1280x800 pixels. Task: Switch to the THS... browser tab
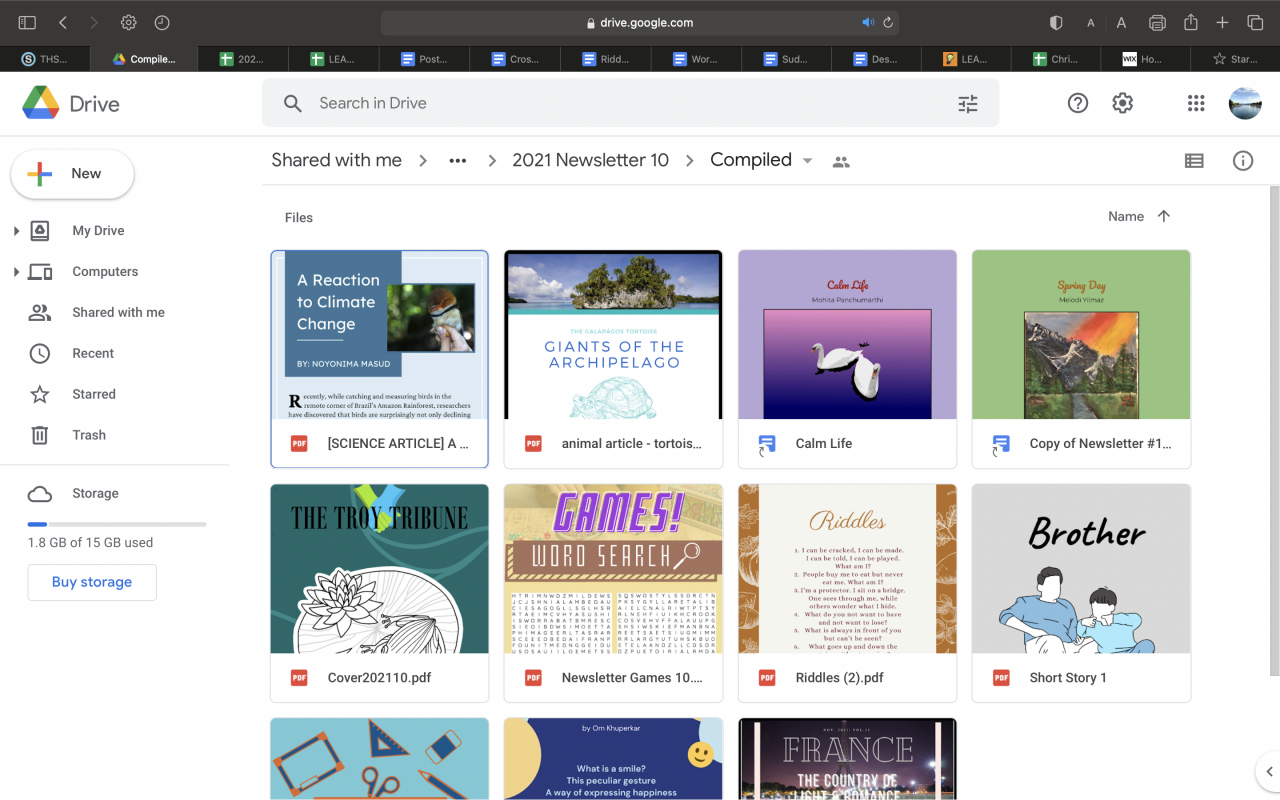(x=44, y=59)
